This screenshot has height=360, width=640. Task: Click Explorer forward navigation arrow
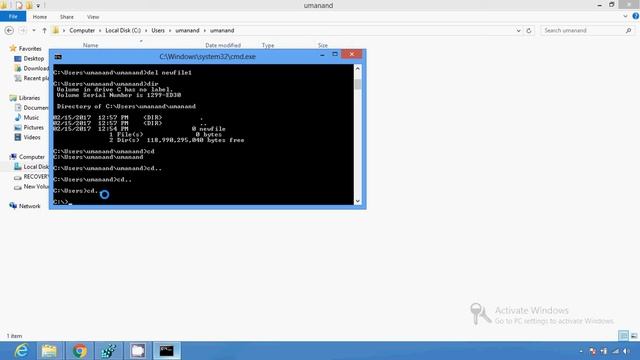23,31
